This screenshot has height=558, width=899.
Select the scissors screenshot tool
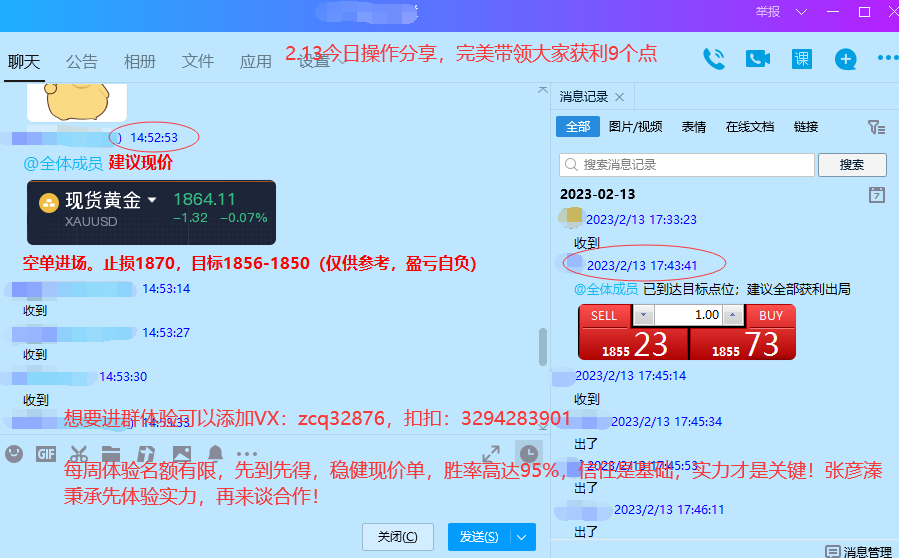click(x=79, y=455)
